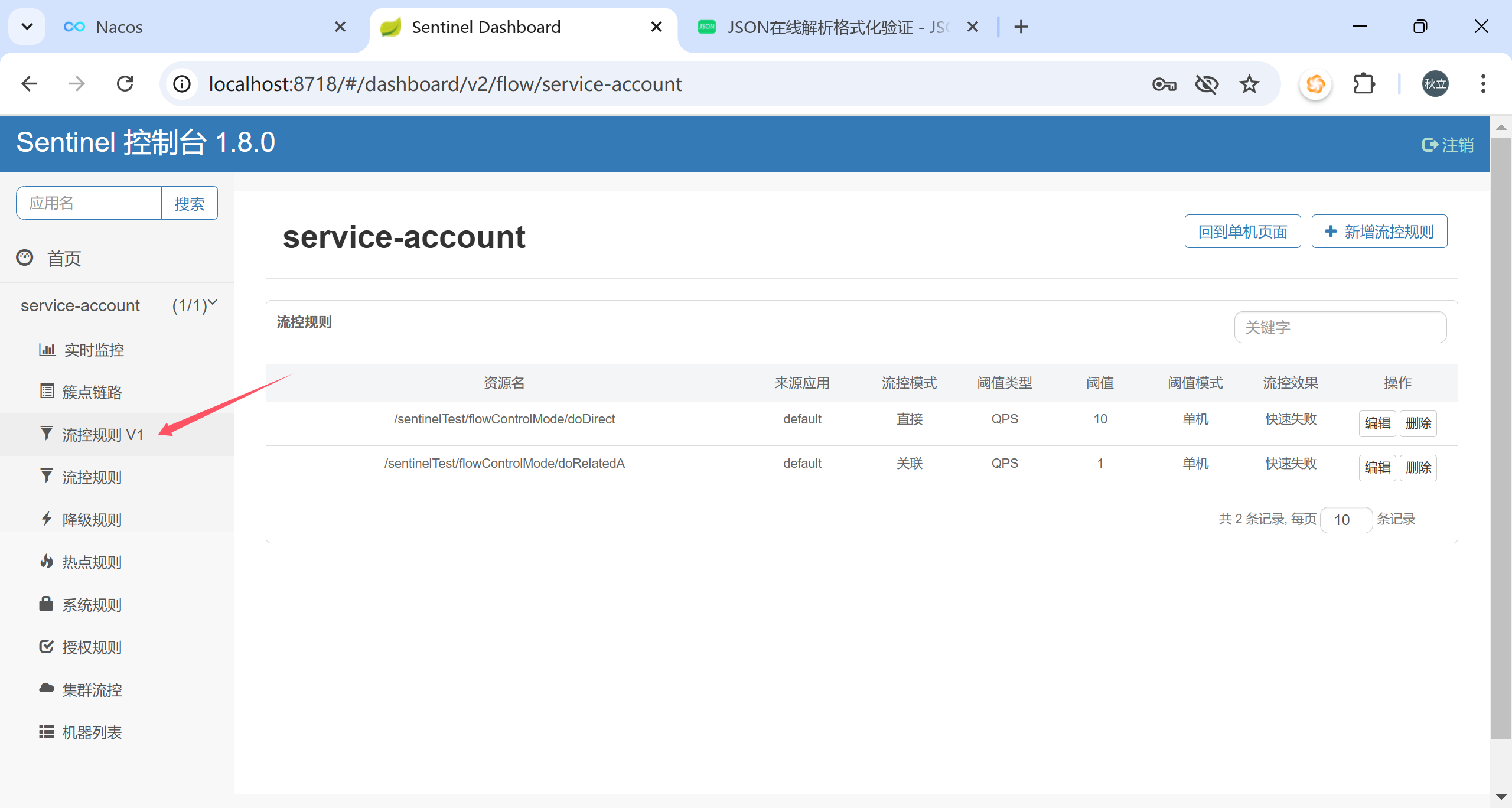Open the browser tab search dropdown

27,27
